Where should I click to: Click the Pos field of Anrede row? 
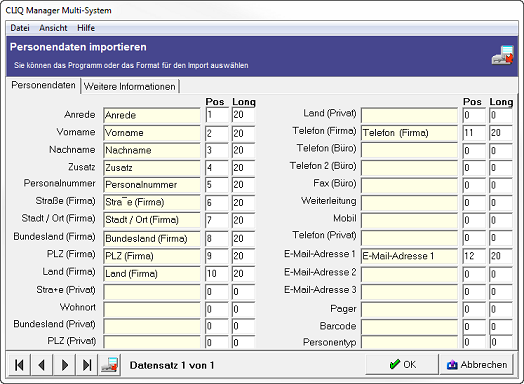(x=217, y=115)
